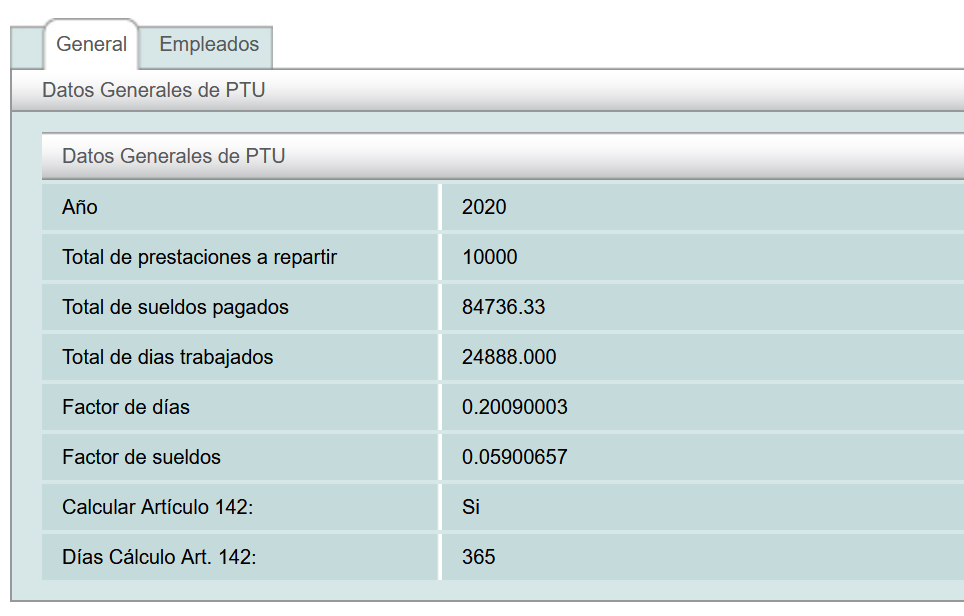Select the Si value for Artículo 142

(x=471, y=507)
